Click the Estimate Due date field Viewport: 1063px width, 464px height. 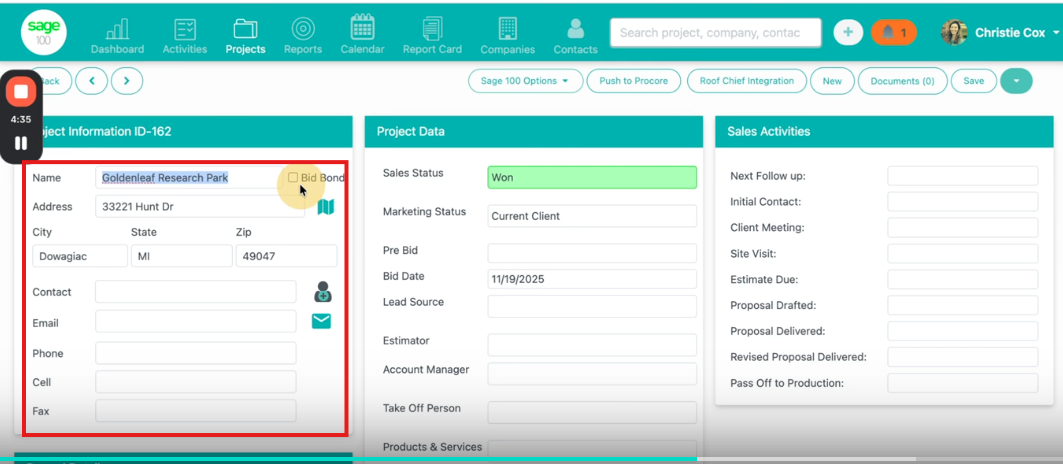click(963, 279)
